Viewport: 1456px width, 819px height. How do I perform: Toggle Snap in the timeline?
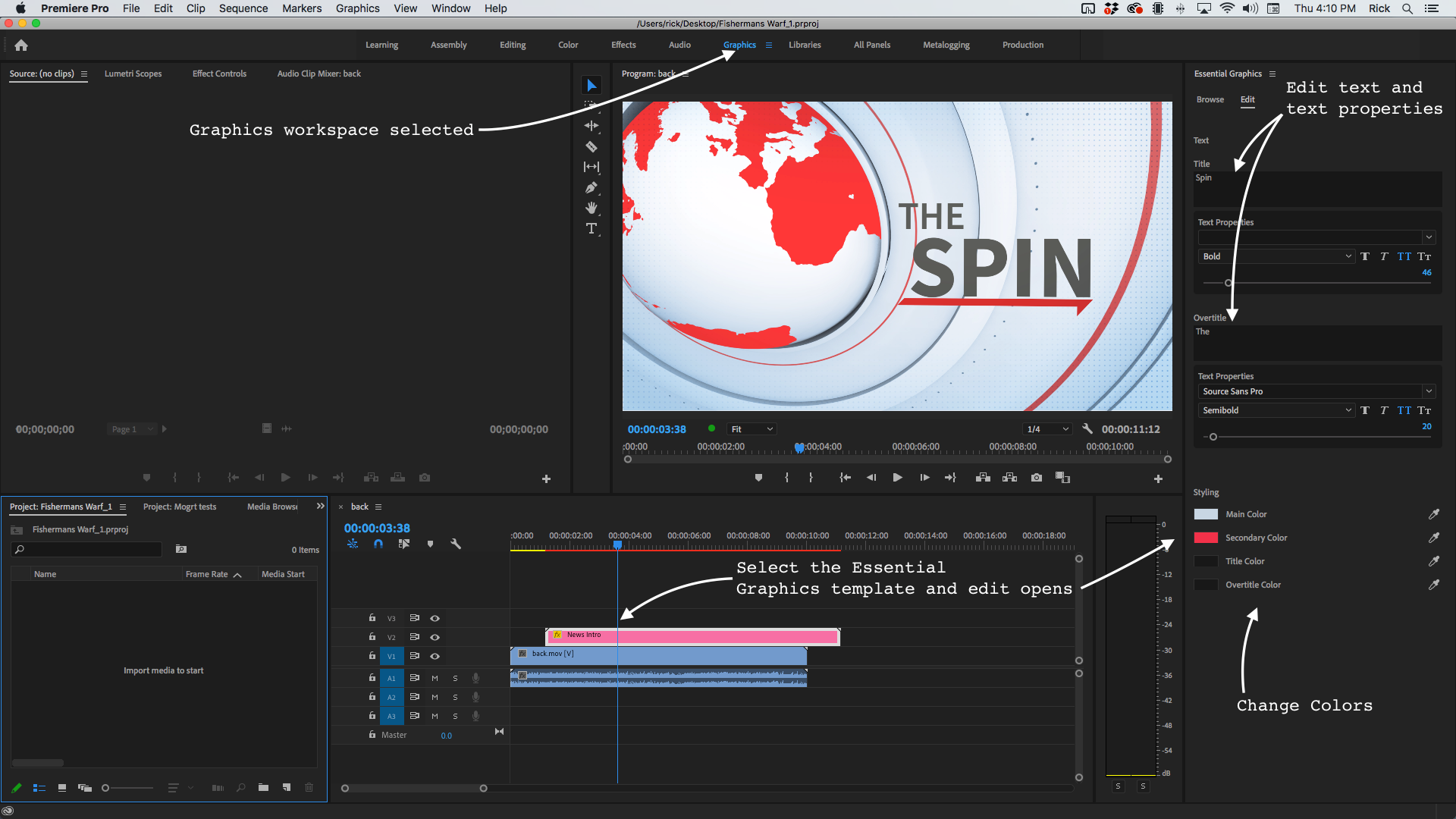tap(378, 544)
